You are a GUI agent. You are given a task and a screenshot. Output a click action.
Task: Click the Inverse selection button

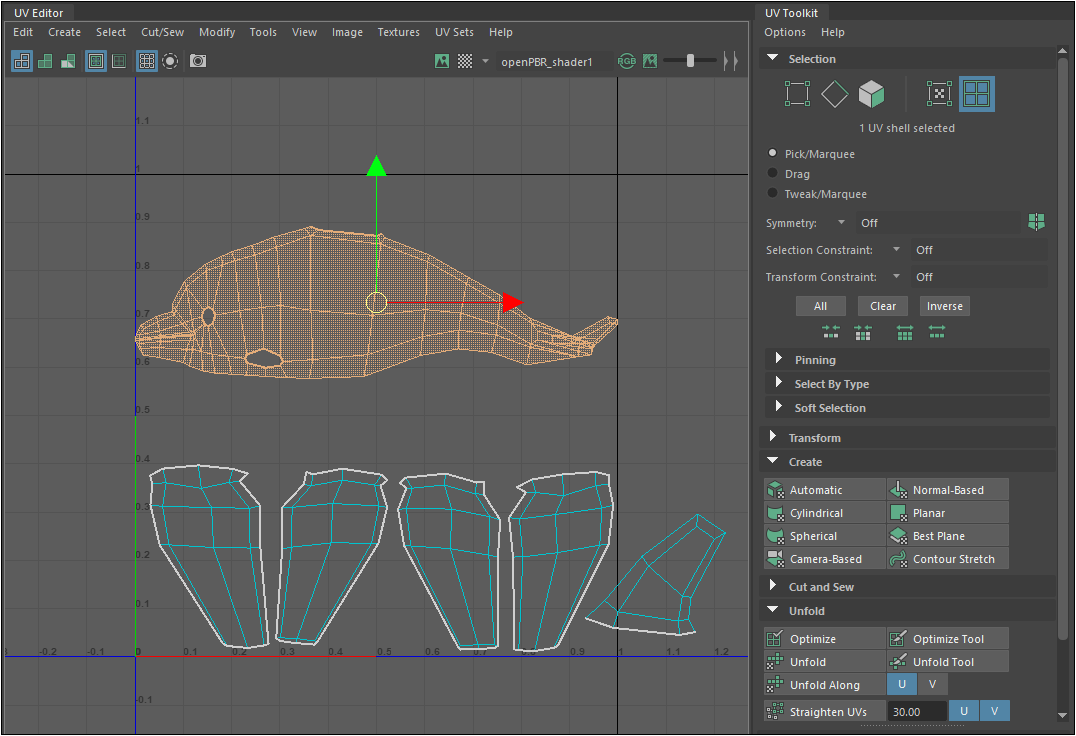(x=944, y=306)
